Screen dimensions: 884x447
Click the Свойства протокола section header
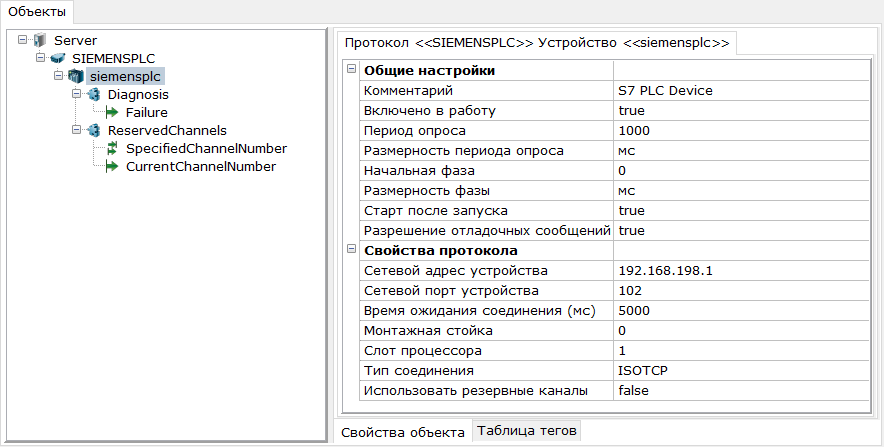pos(441,251)
